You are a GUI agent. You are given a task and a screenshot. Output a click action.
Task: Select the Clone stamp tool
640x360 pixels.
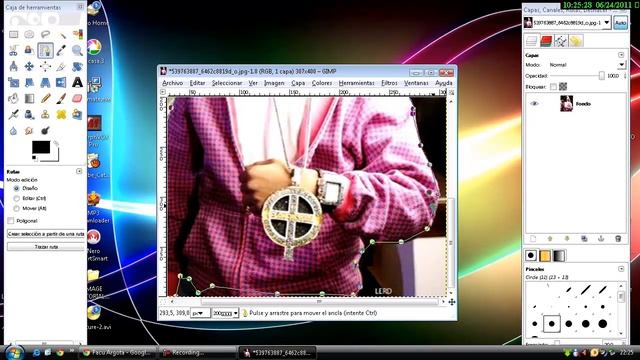(x=45, y=114)
